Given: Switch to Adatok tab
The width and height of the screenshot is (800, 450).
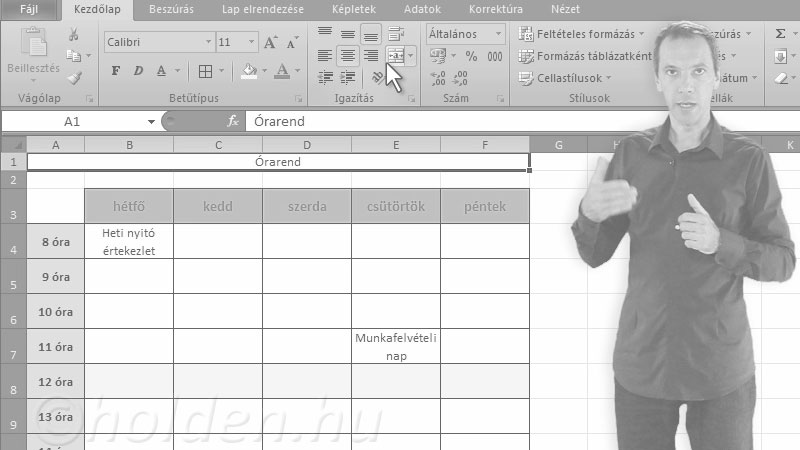Looking at the screenshot, I should [422, 9].
